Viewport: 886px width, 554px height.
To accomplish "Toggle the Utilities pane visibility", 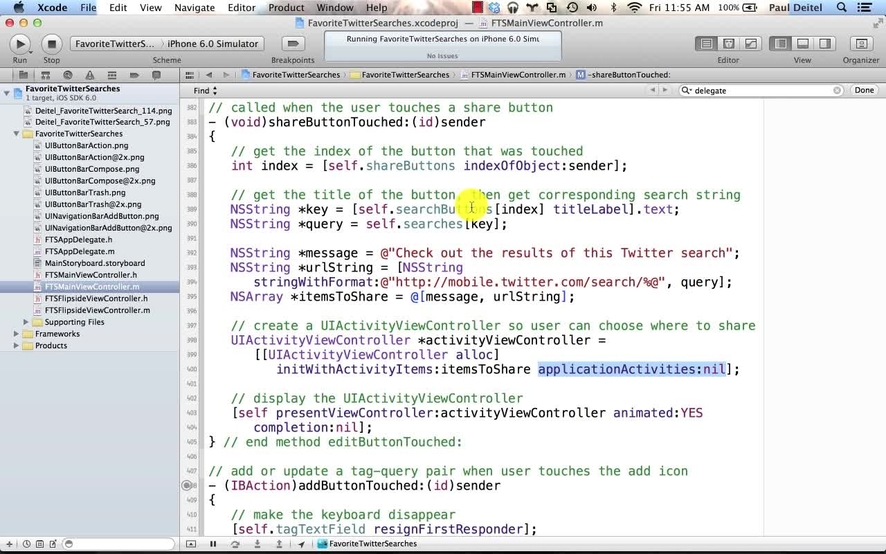I will click(x=824, y=44).
